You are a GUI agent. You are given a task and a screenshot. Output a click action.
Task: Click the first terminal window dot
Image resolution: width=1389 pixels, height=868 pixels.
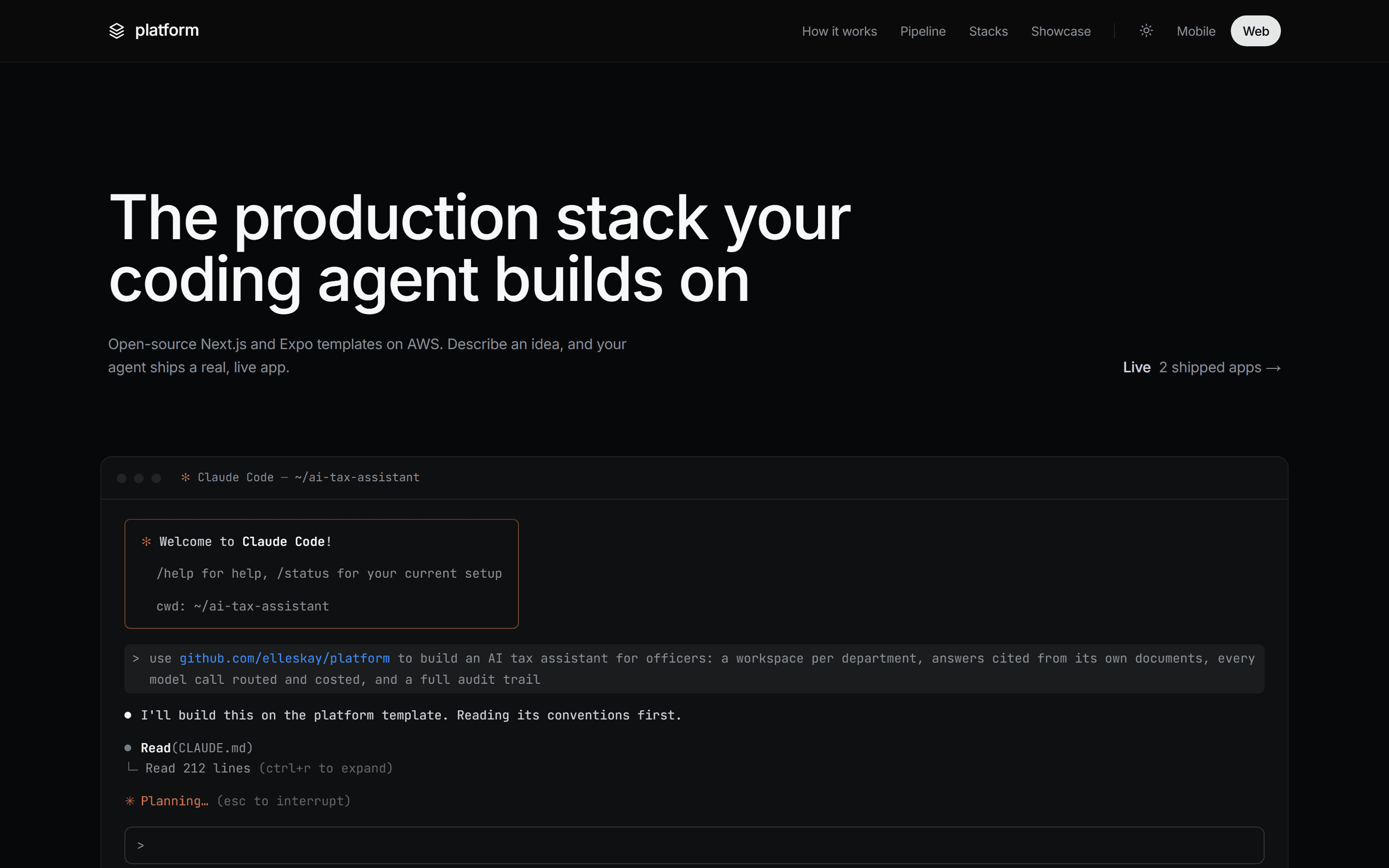[121, 478]
